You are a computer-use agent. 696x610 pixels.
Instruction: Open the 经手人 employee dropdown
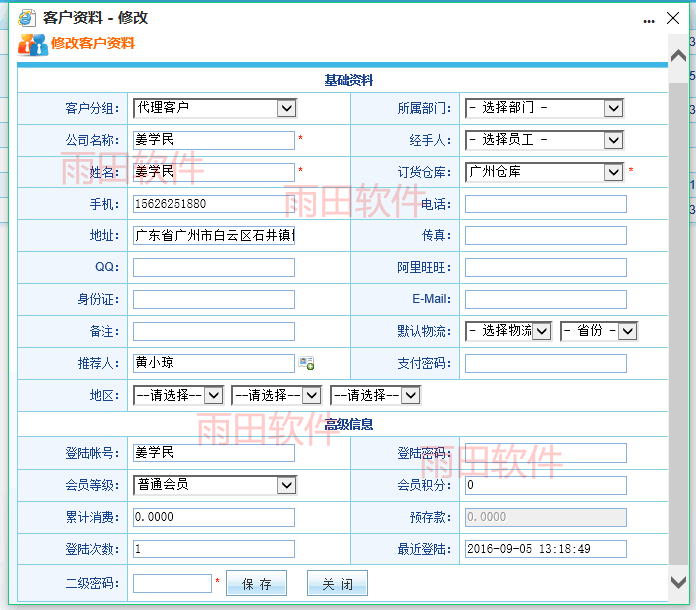point(545,140)
